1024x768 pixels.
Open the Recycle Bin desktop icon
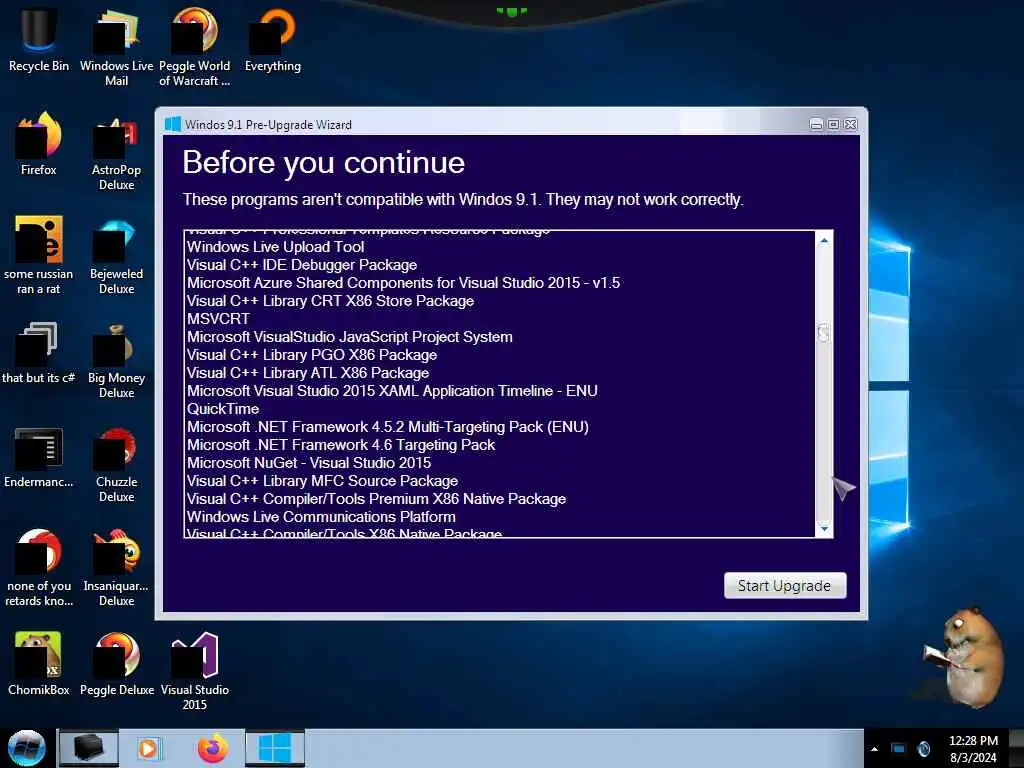pos(39,38)
